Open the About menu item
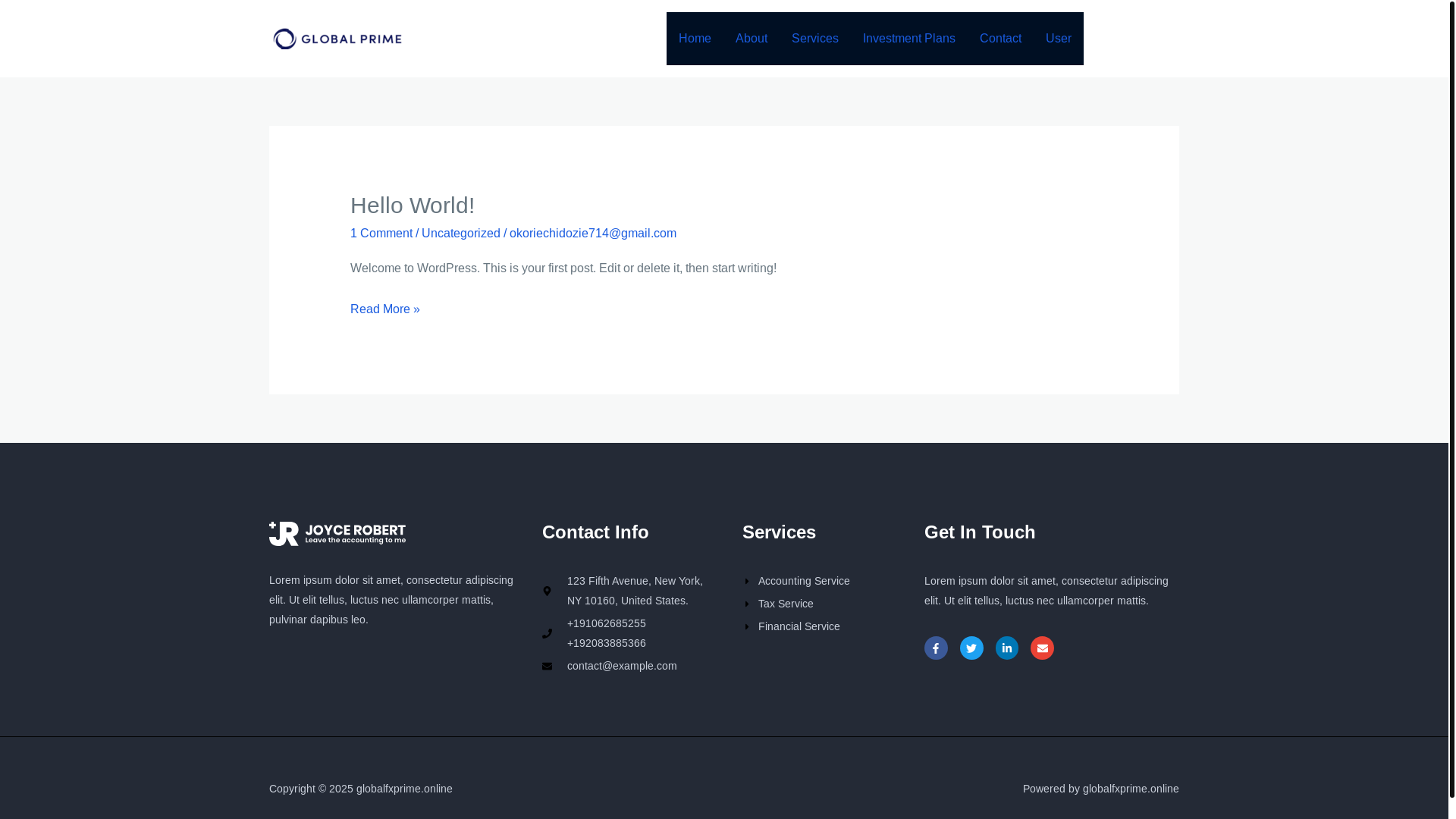The width and height of the screenshot is (1456, 819). tap(752, 39)
